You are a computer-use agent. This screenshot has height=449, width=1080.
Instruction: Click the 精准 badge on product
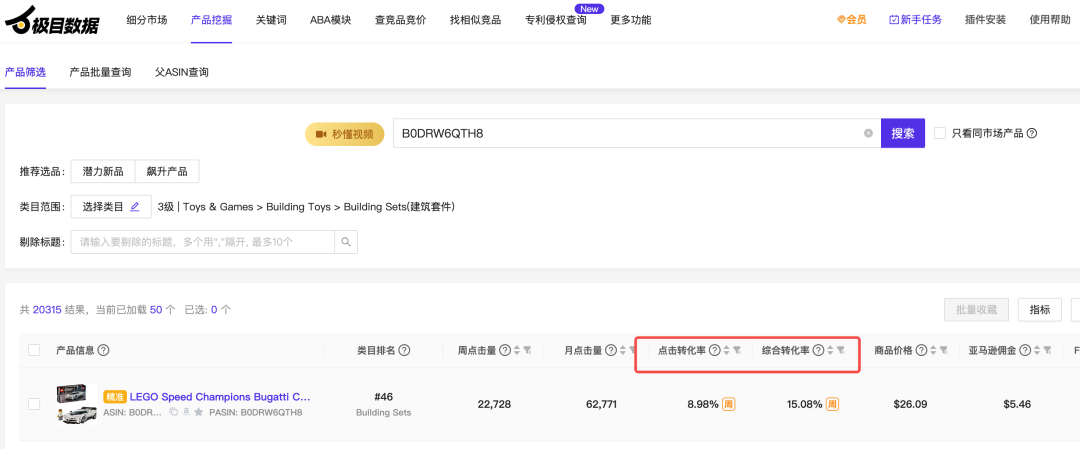pos(114,397)
